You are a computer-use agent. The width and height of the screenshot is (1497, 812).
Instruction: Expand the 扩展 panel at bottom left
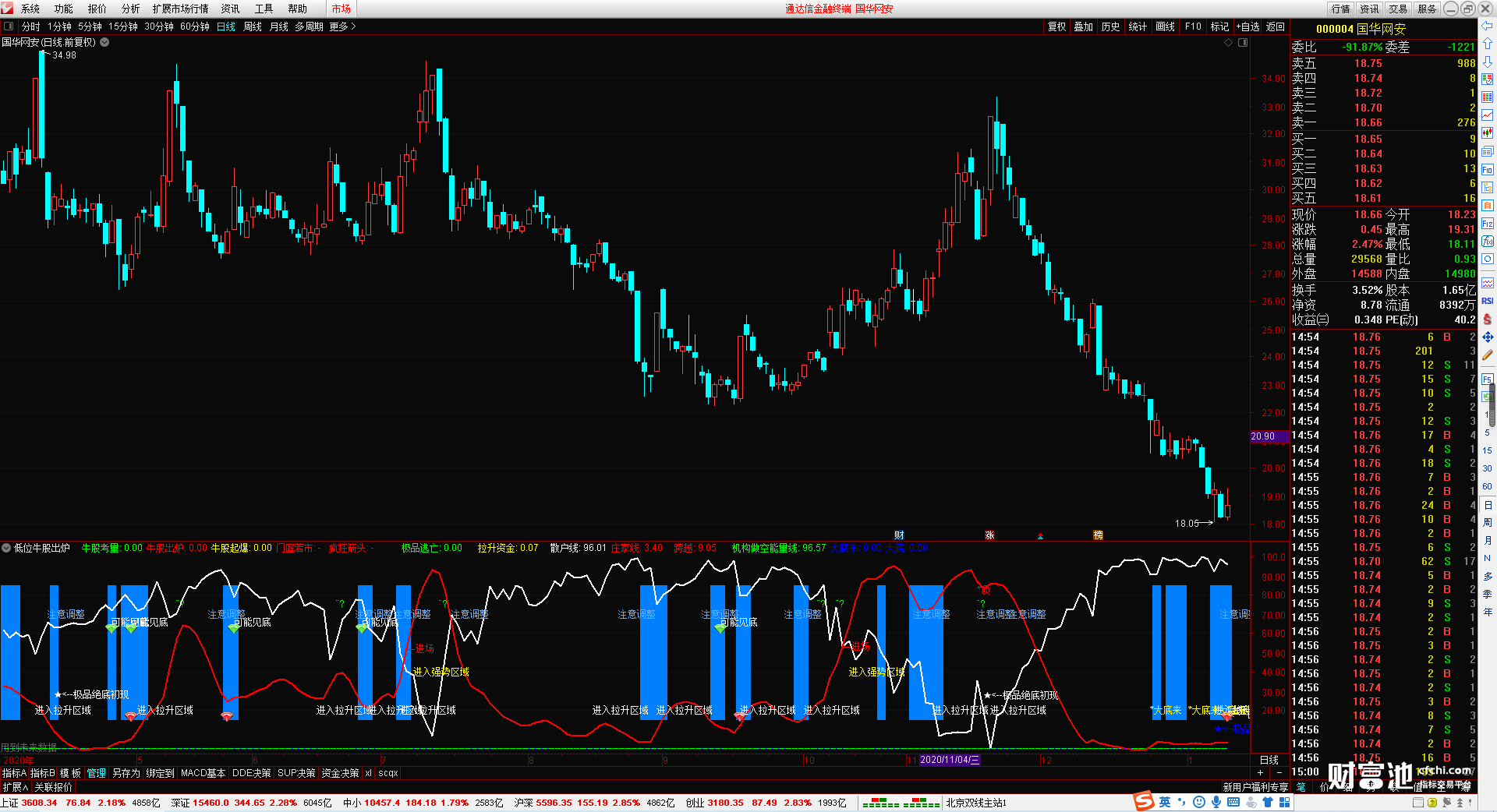click(x=16, y=787)
